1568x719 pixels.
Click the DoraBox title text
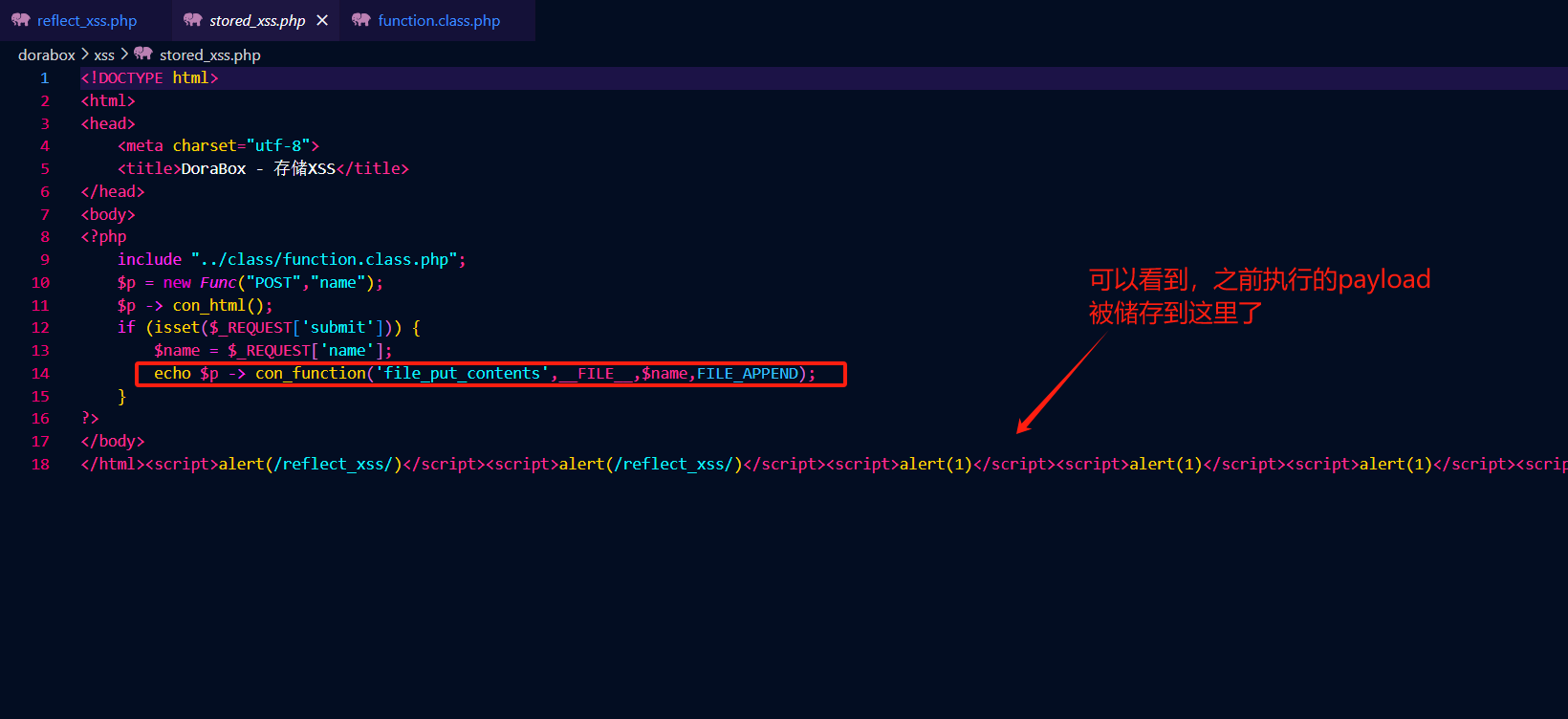pyautogui.click(x=258, y=168)
